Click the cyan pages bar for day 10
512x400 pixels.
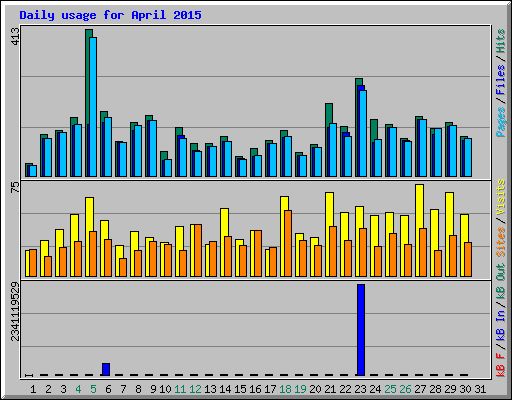[168, 168]
